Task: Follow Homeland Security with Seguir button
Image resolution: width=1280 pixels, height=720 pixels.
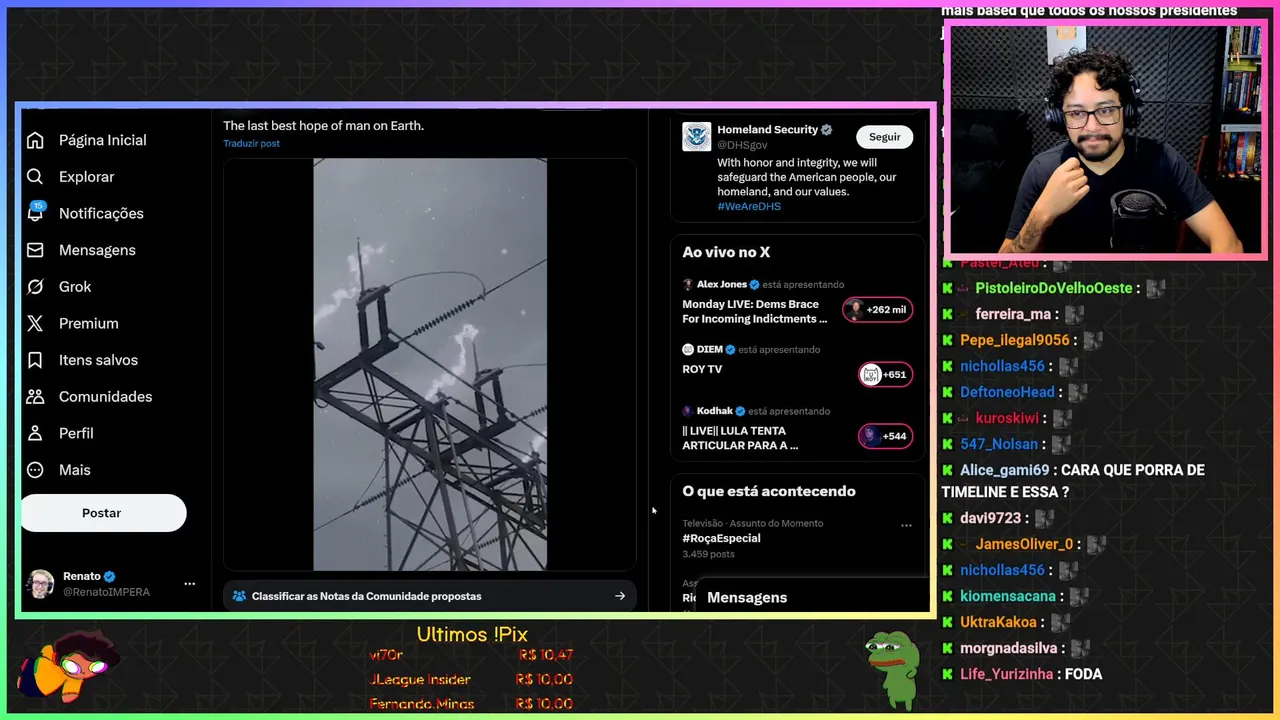Action: click(884, 137)
